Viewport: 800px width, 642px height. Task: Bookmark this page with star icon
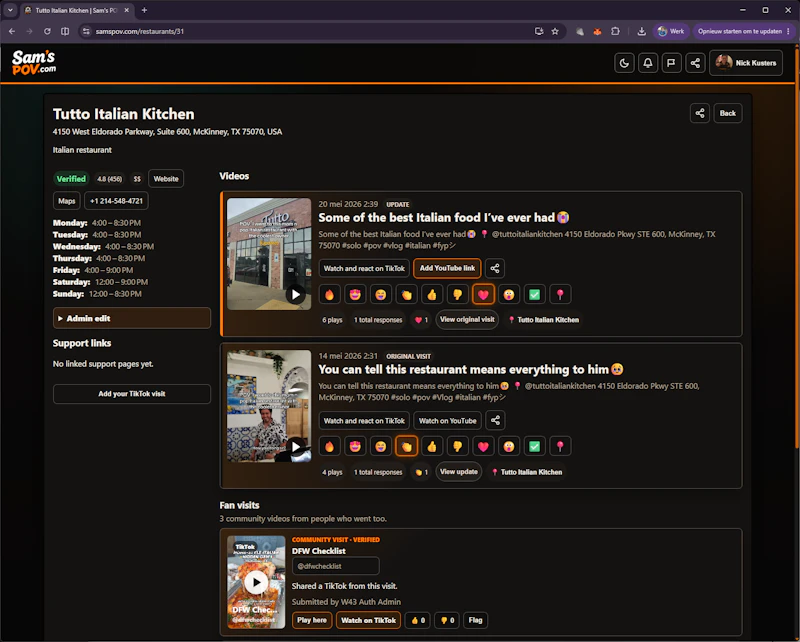pos(555,31)
